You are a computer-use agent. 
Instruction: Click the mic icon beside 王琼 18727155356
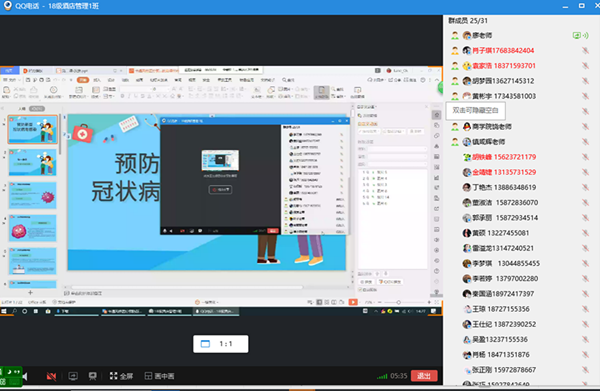[x=585, y=309]
